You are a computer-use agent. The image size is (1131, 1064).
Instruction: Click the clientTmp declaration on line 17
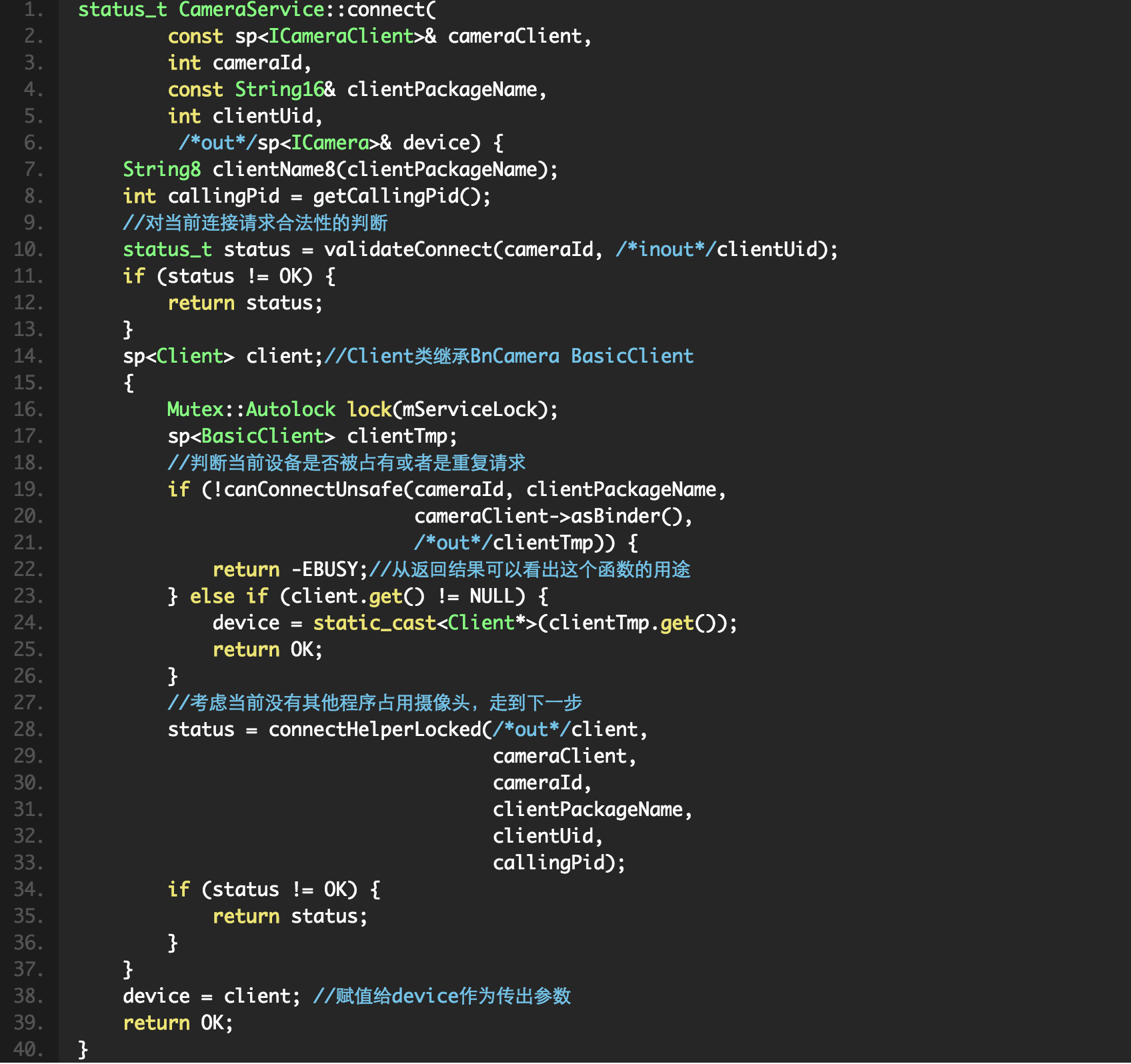[x=397, y=436]
